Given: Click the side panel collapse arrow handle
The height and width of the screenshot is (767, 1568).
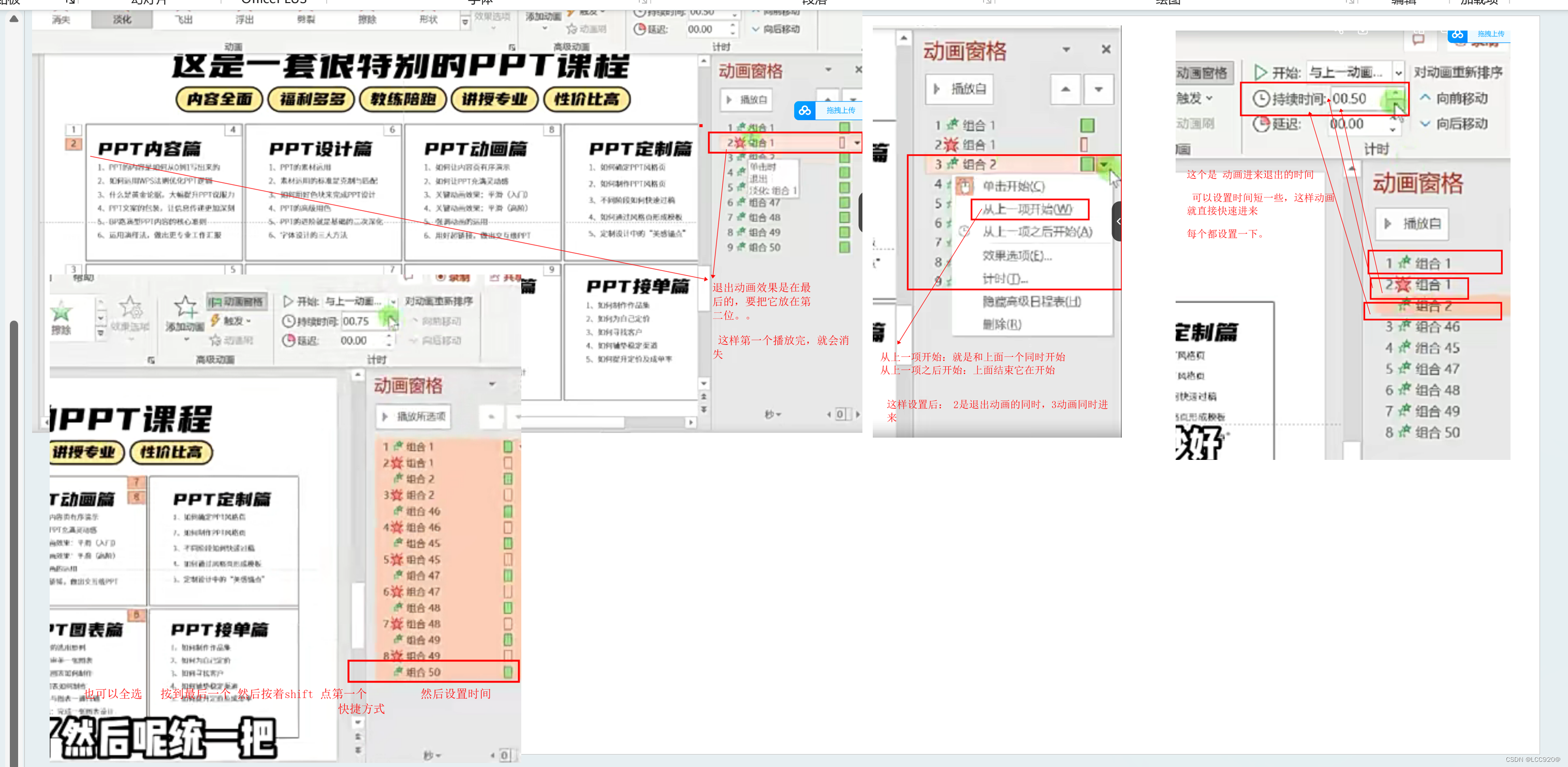Looking at the screenshot, I should coord(1118,221).
